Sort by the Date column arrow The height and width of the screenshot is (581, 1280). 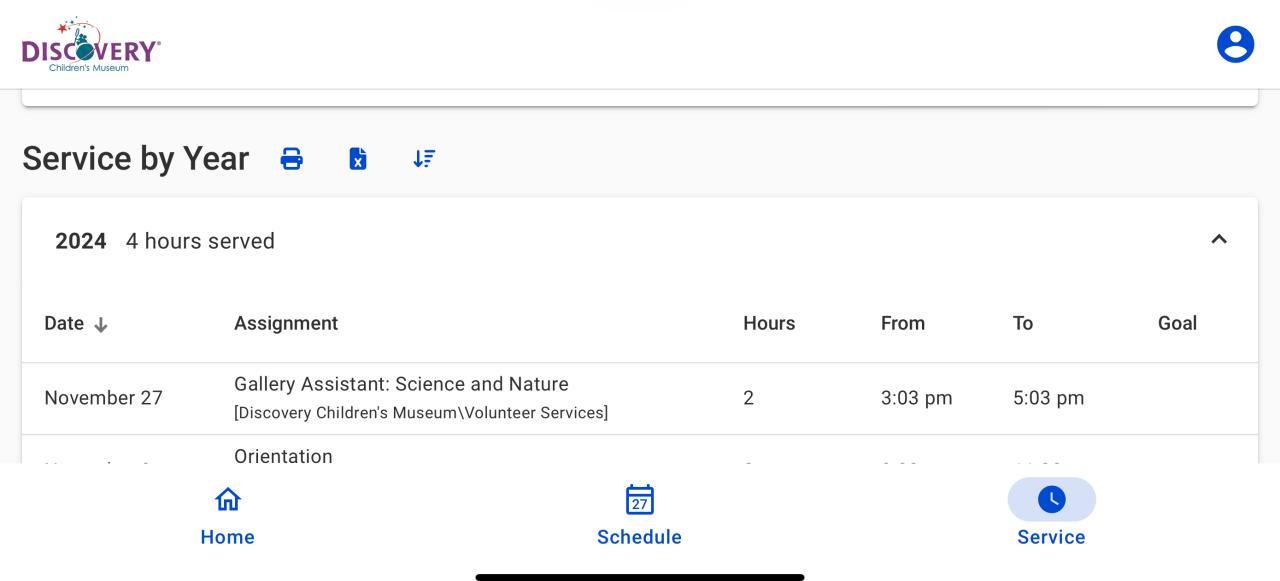(x=101, y=324)
